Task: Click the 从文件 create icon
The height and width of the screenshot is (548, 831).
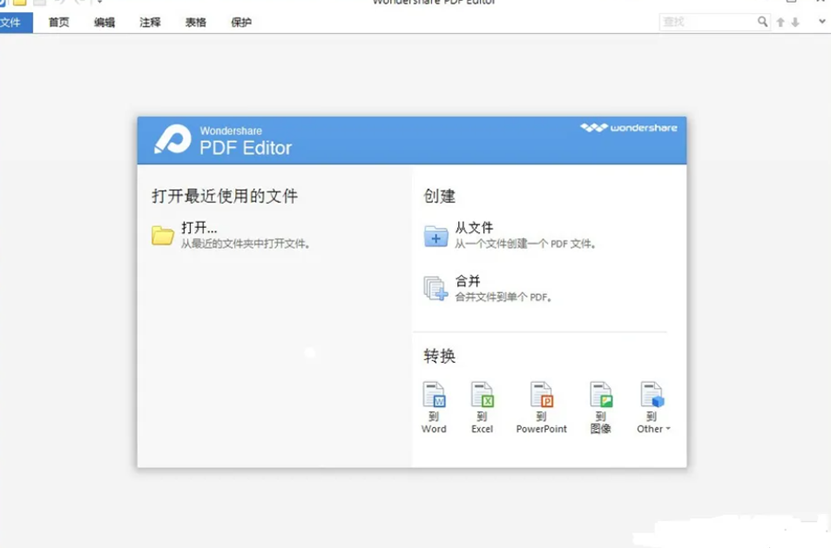Action: click(x=436, y=236)
